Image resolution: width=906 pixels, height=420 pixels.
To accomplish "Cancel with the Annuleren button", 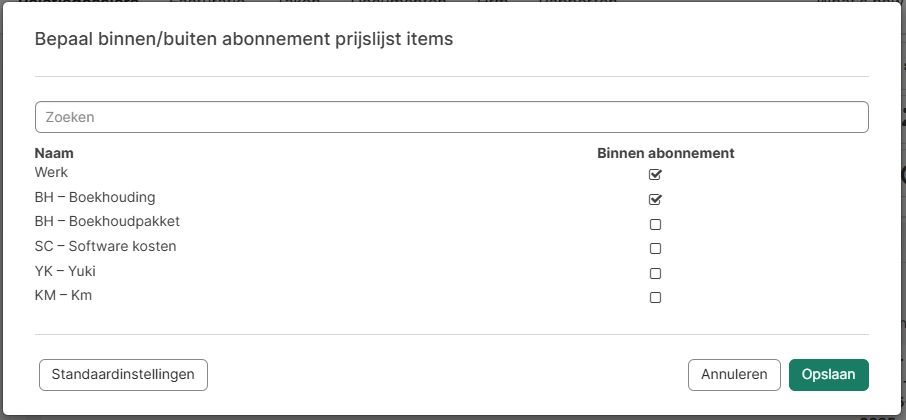I will (x=734, y=374).
